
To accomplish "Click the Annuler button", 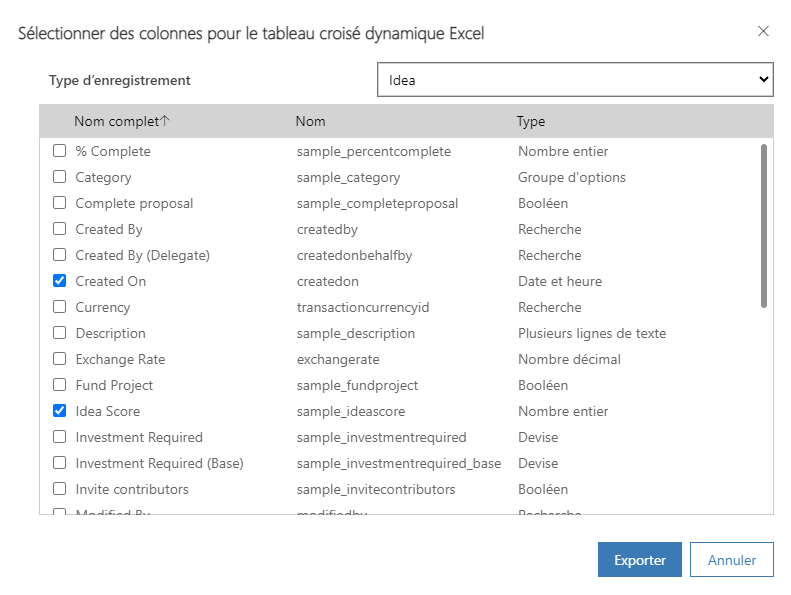I will point(731,560).
